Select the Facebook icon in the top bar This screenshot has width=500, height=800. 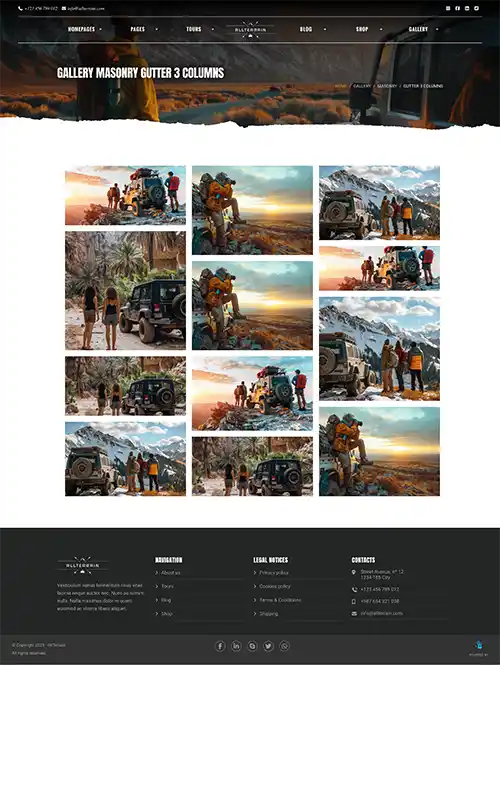pyautogui.click(x=458, y=8)
